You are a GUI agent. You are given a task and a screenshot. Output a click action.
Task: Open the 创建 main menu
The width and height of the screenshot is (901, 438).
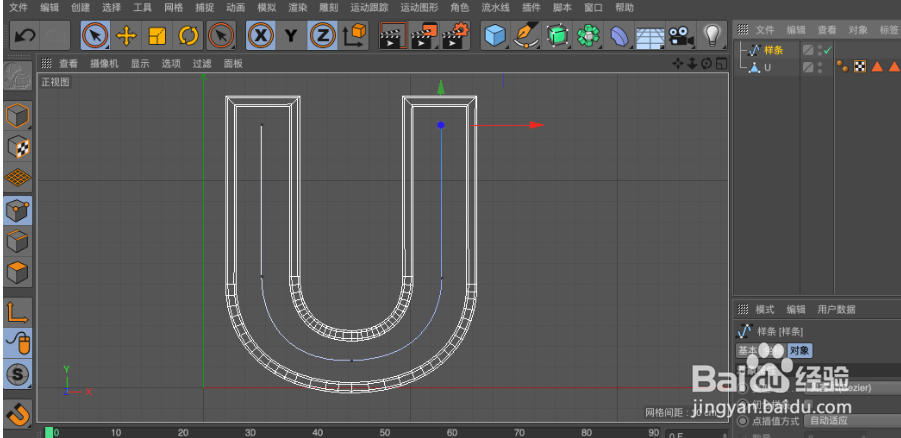[x=80, y=8]
